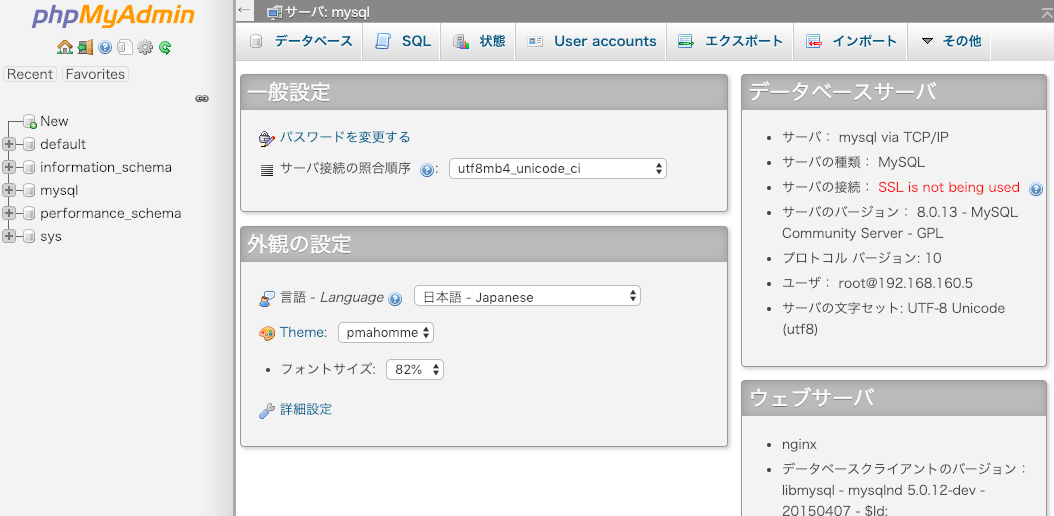Click the help icon beside サーバ接続の照合順序
This screenshot has height=516, width=1054.
click(x=426, y=170)
